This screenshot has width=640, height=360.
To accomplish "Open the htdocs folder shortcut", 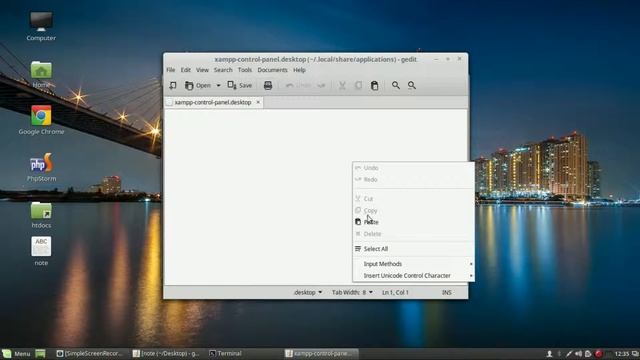I will 41,215.
